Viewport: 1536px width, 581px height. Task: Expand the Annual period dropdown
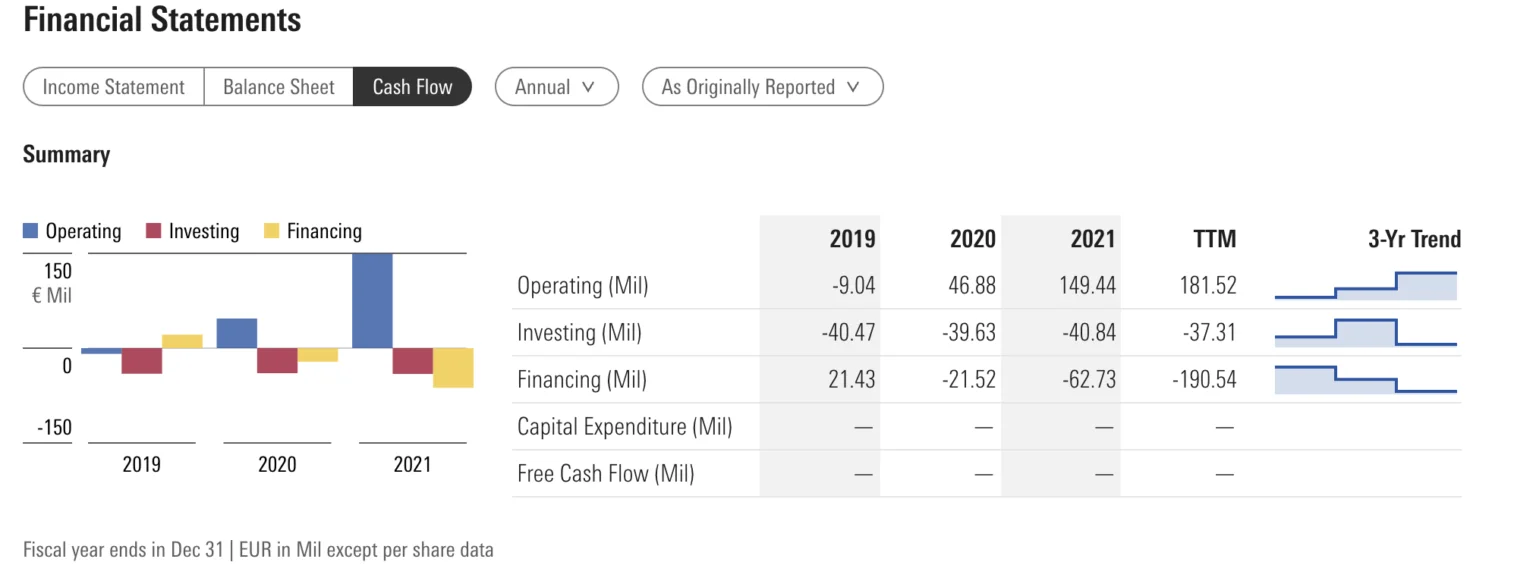tap(556, 87)
